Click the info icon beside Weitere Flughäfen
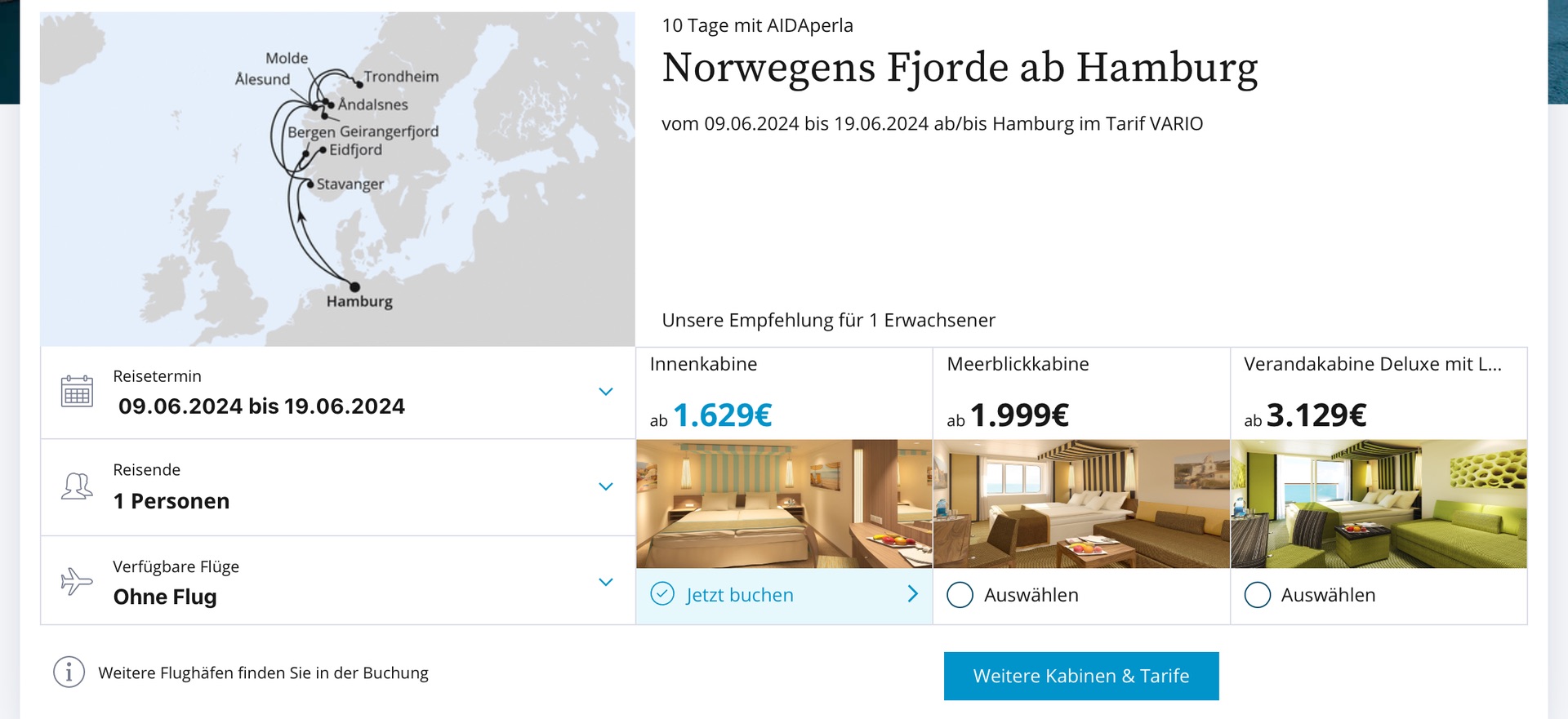This screenshot has width=1568, height=719. click(x=69, y=672)
